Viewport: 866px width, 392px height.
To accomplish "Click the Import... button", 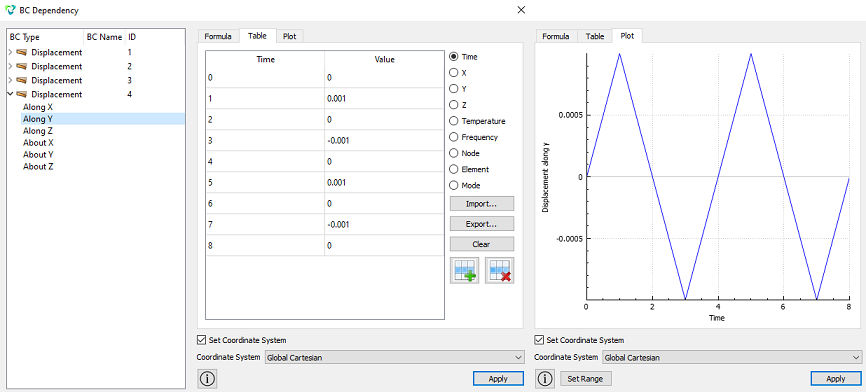I will [482, 204].
